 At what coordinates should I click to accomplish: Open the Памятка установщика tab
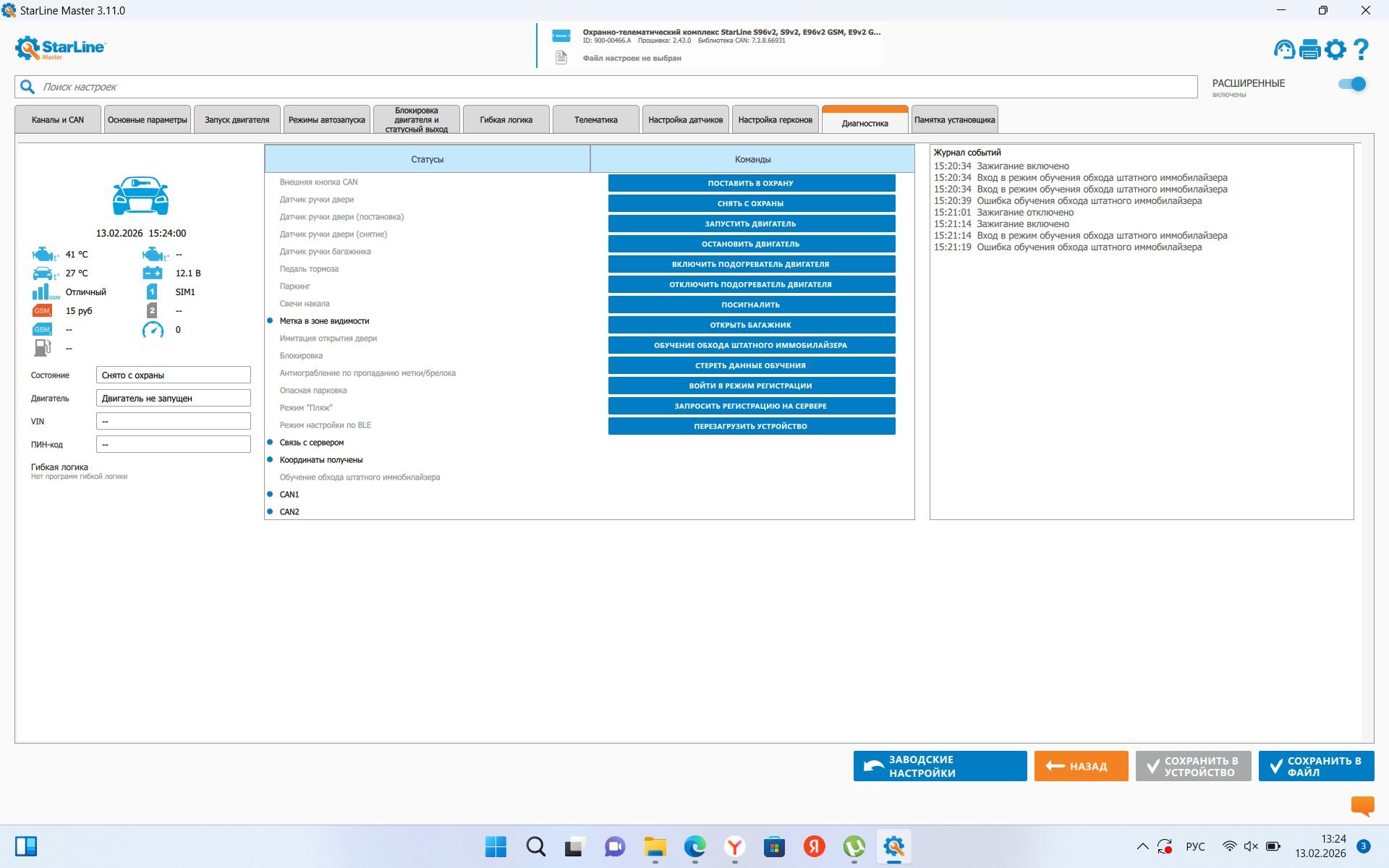[954, 120]
